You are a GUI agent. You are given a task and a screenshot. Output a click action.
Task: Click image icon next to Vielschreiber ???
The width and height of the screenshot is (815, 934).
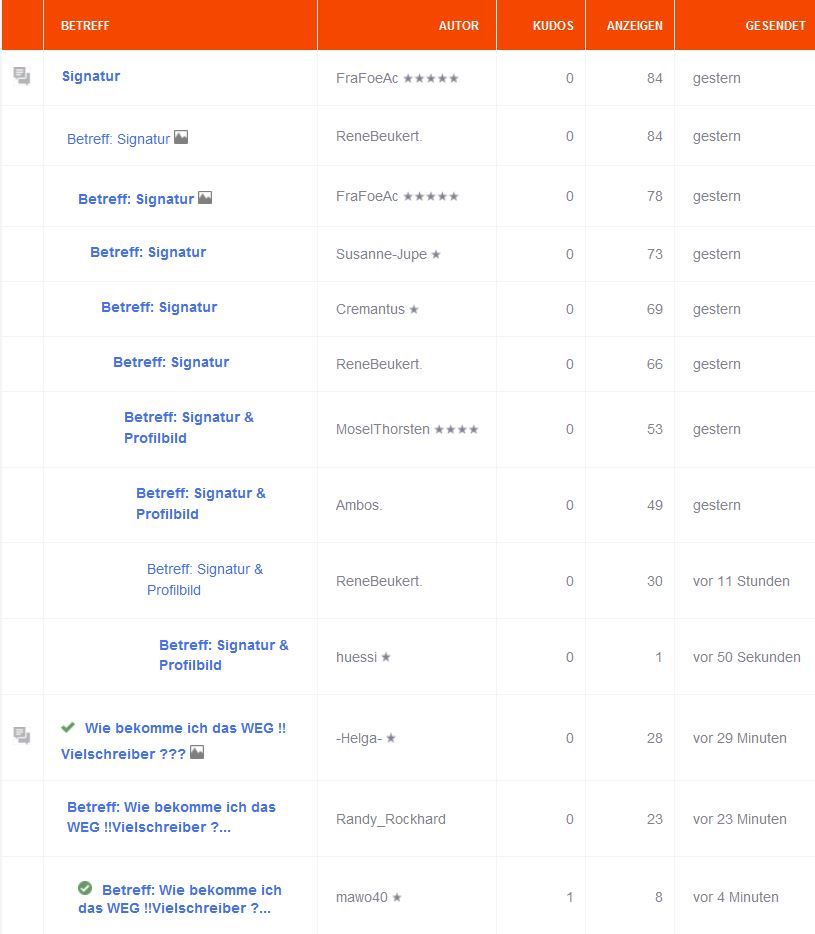197,752
